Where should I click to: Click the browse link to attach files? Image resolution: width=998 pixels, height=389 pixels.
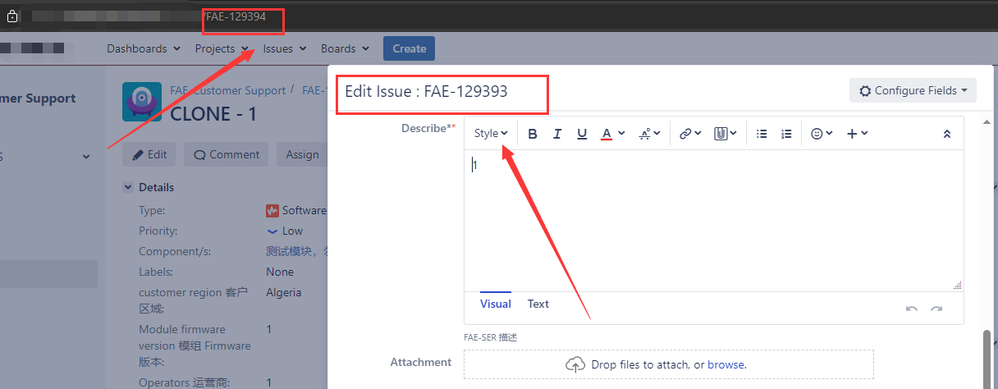(x=726, y=365)
